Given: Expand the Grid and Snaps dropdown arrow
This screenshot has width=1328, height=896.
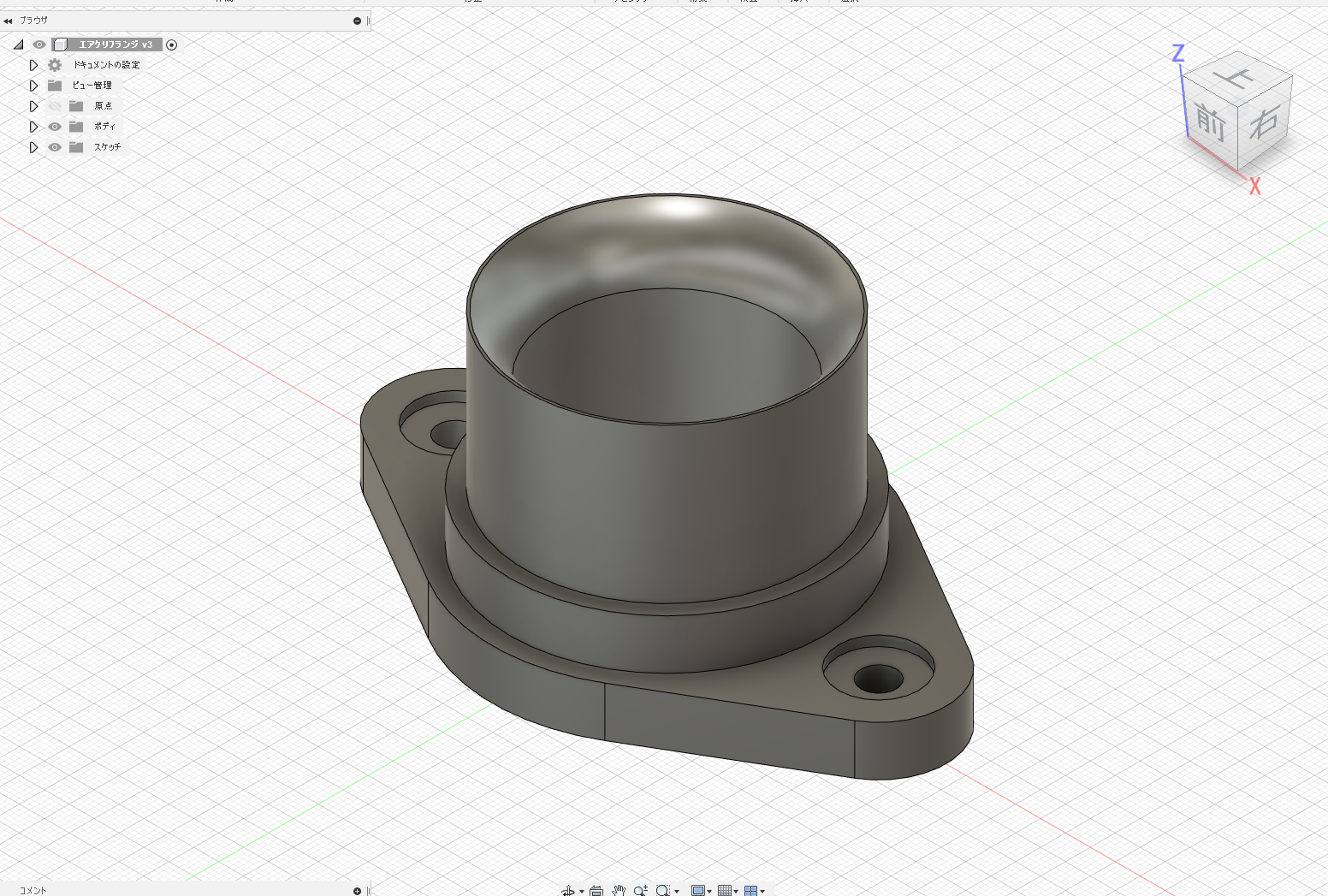Looking at the screenshot, I should coord(736,892).
